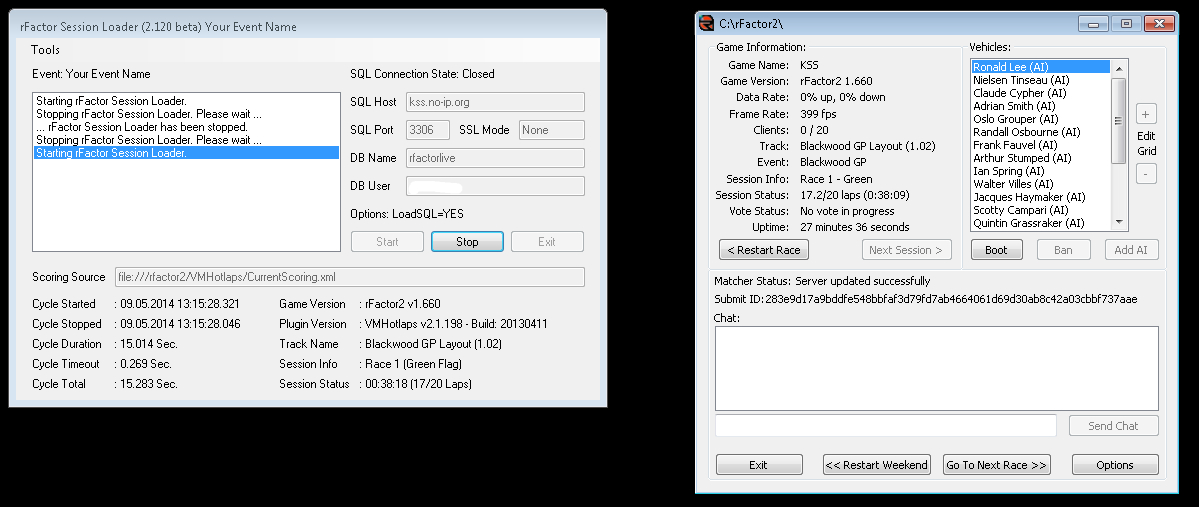Open the Tools menu
1199x507 pixels.
(45, 50)
